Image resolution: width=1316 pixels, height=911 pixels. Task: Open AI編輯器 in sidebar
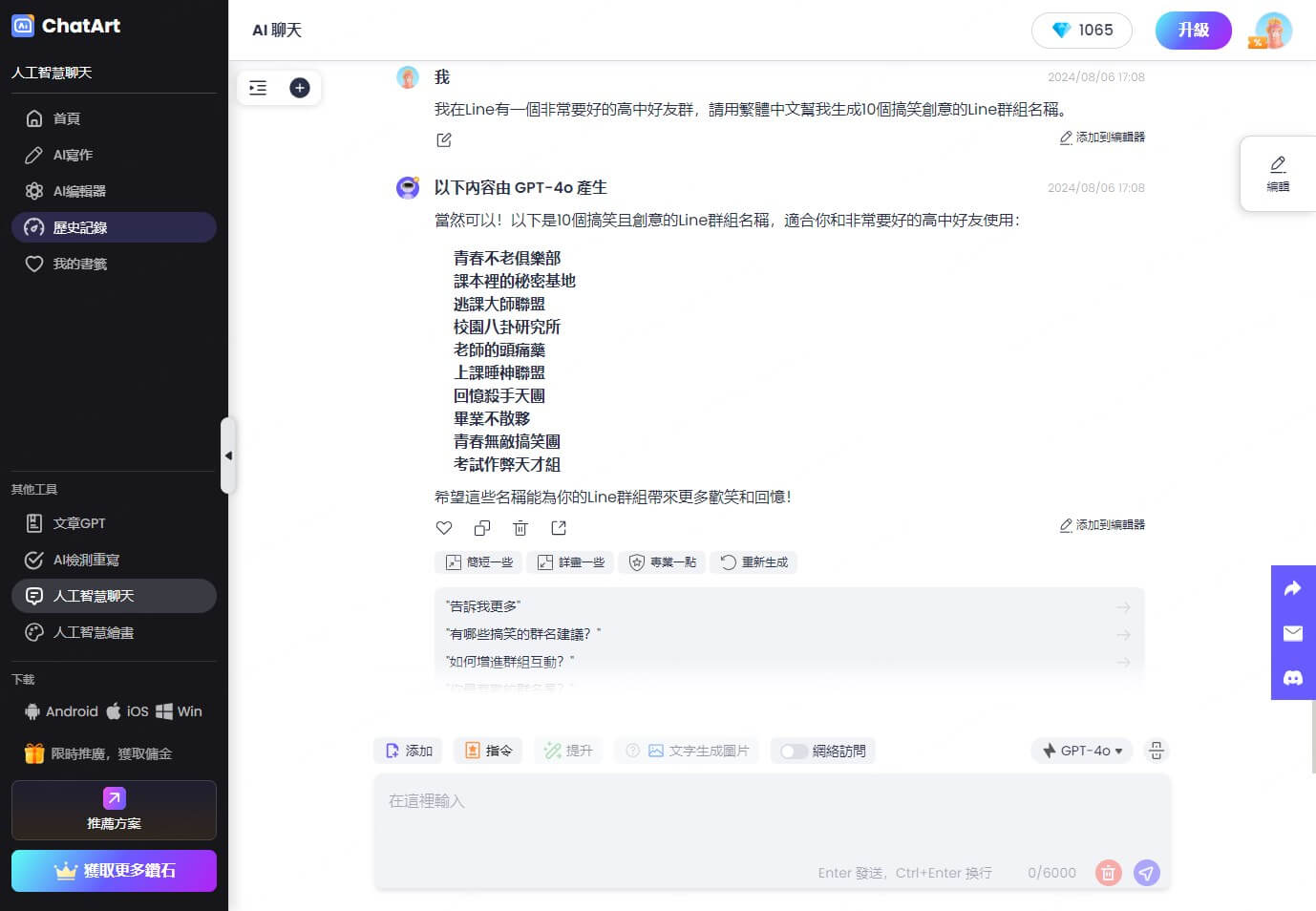[x=114, y=191]
